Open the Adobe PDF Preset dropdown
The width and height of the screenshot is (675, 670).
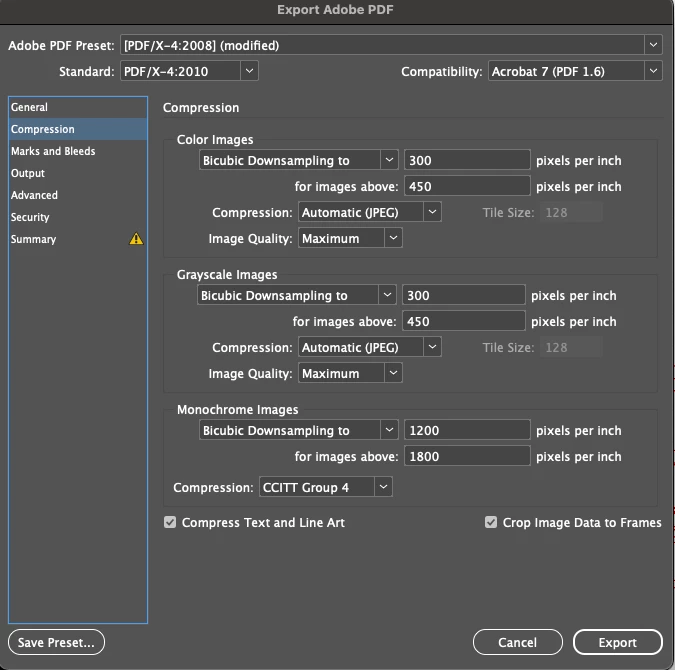pos(391,45)
